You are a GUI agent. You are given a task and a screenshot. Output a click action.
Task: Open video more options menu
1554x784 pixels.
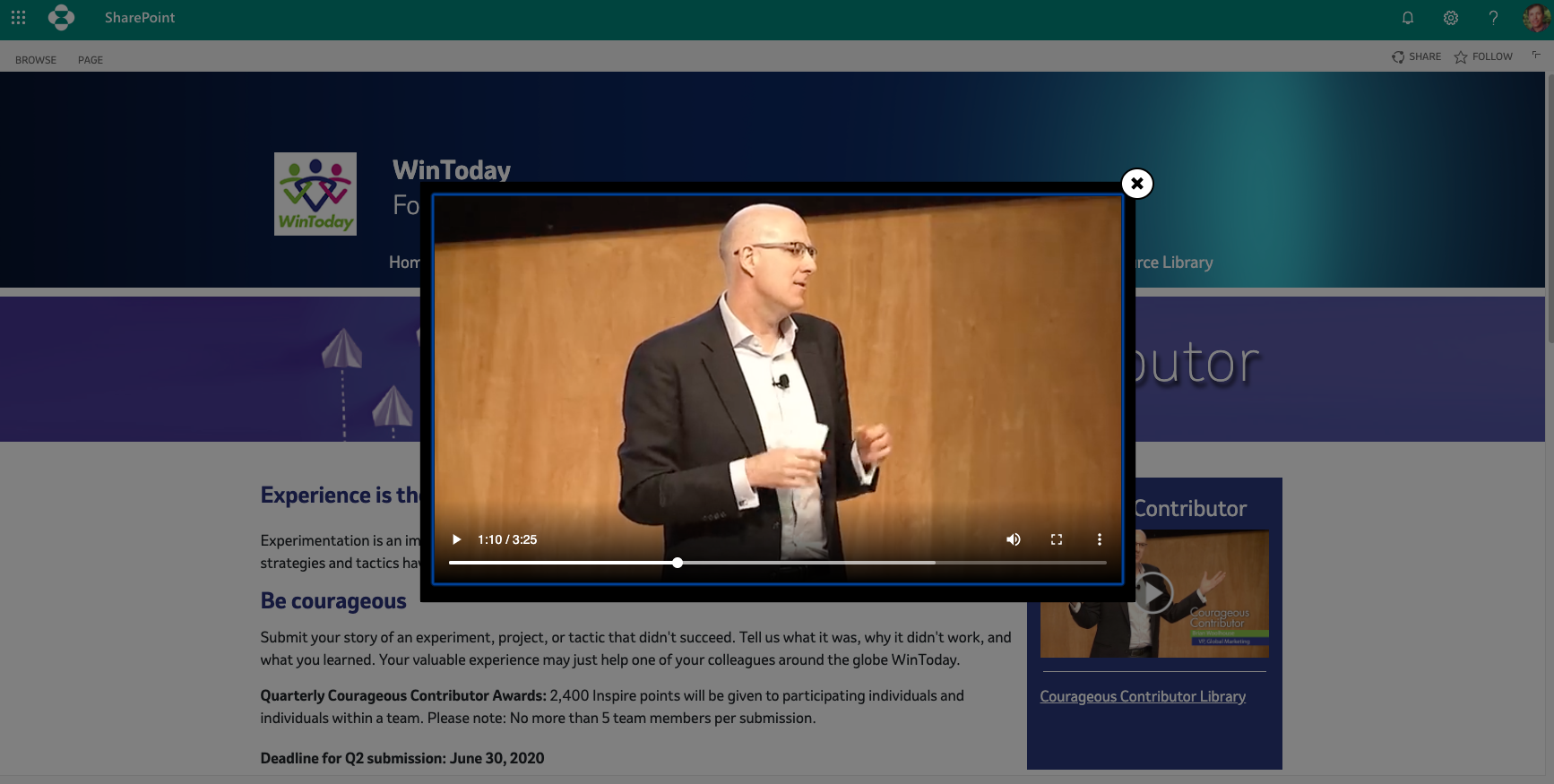pos(1100,539)
